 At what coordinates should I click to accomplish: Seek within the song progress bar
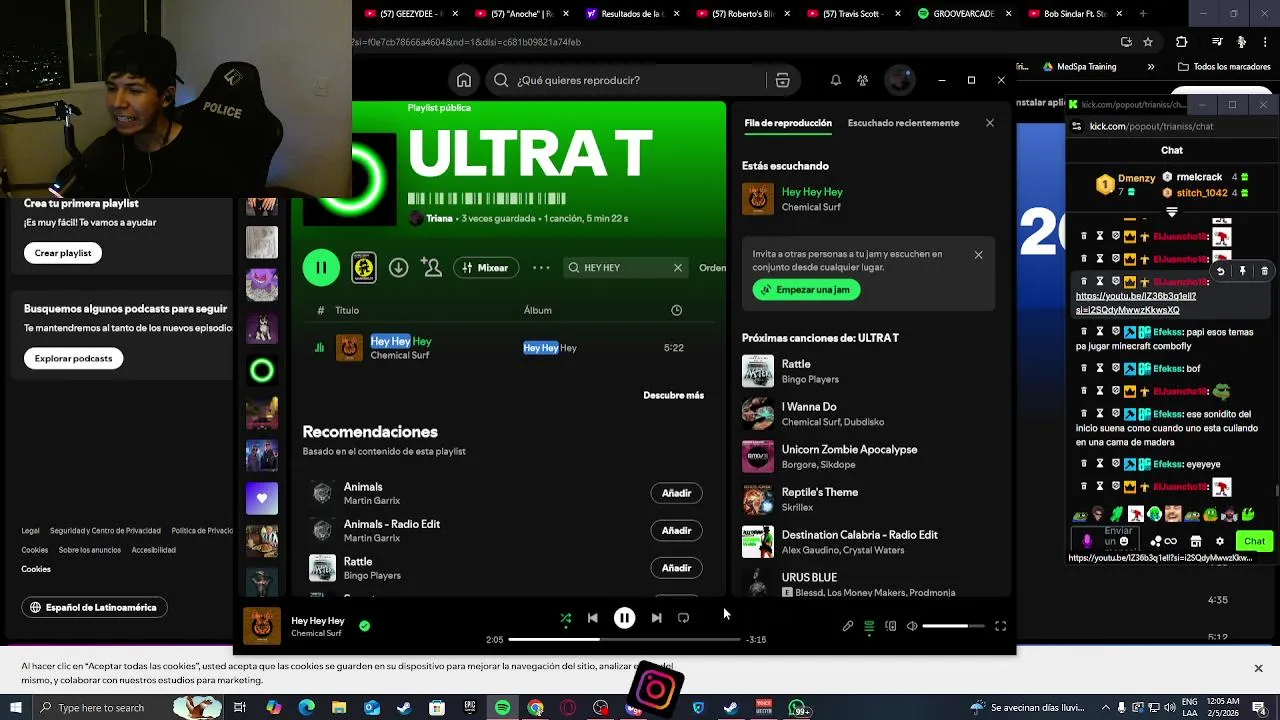[x=624, y=640]
